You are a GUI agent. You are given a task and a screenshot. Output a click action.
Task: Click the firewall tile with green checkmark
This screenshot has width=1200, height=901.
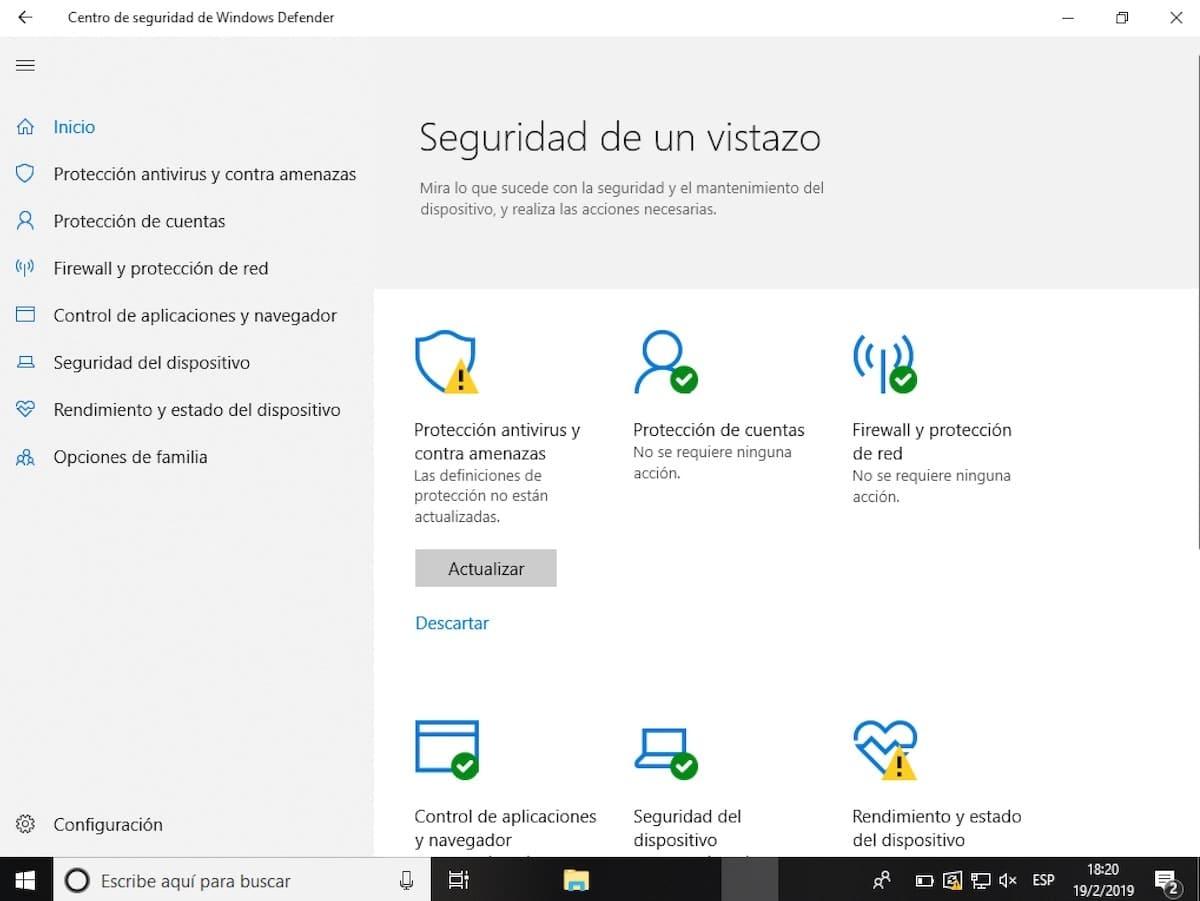[x=883, y=362]
